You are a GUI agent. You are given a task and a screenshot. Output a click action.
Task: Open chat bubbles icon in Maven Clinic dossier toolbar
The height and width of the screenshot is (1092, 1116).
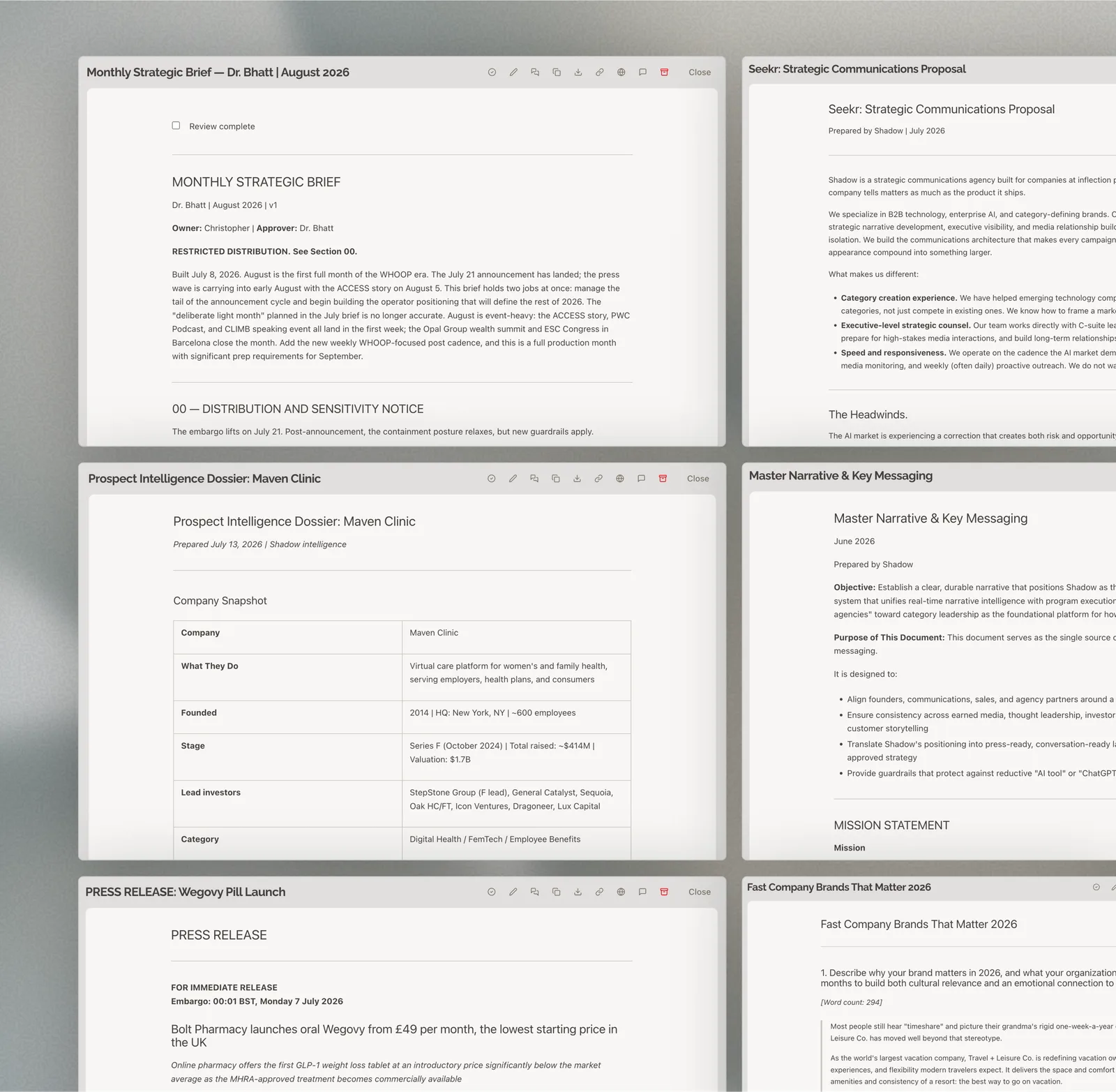coord(534,479)
